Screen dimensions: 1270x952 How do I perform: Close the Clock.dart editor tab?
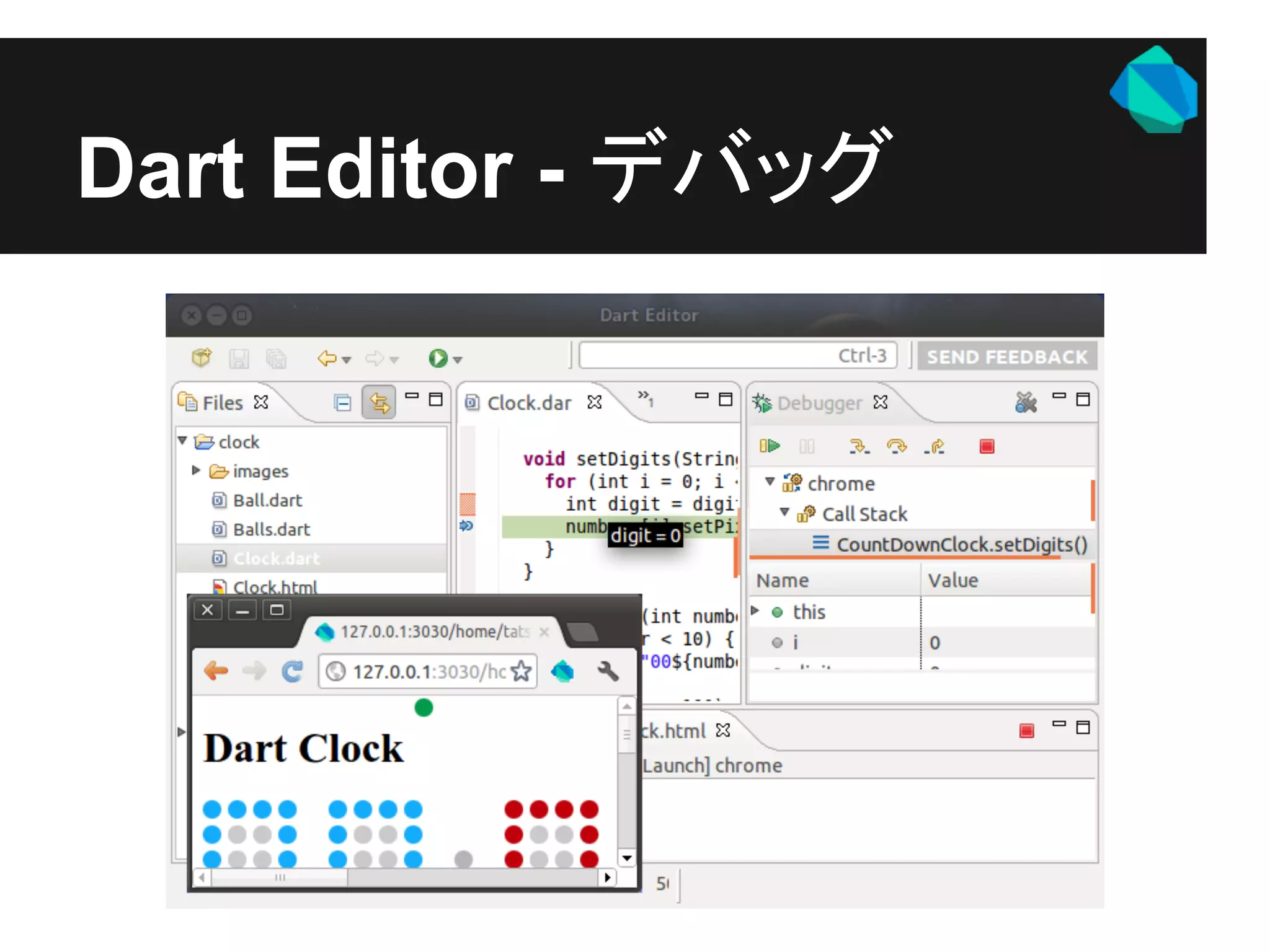595,403
